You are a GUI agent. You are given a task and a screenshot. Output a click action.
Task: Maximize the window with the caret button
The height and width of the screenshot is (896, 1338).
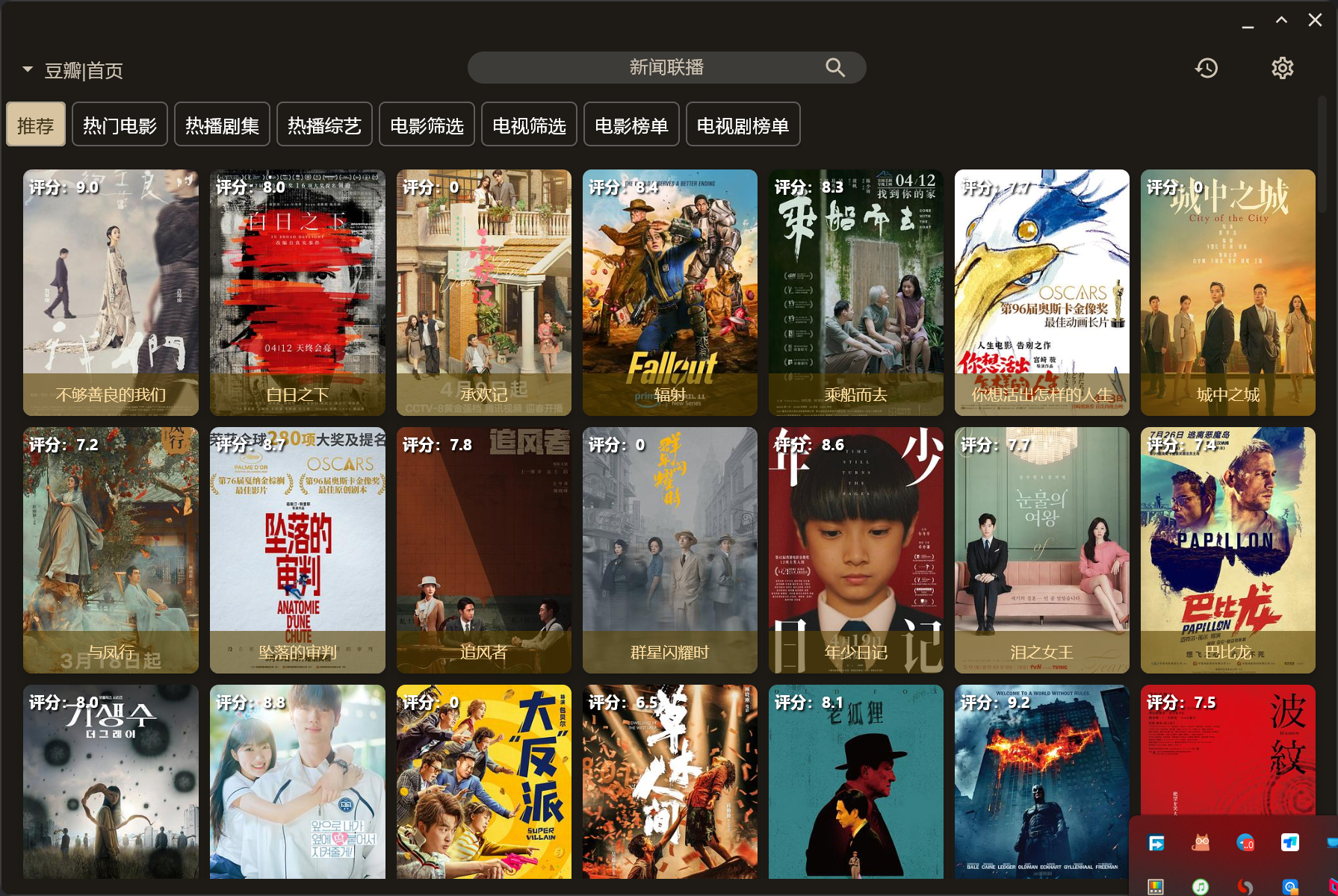[x=1281, y=20]
